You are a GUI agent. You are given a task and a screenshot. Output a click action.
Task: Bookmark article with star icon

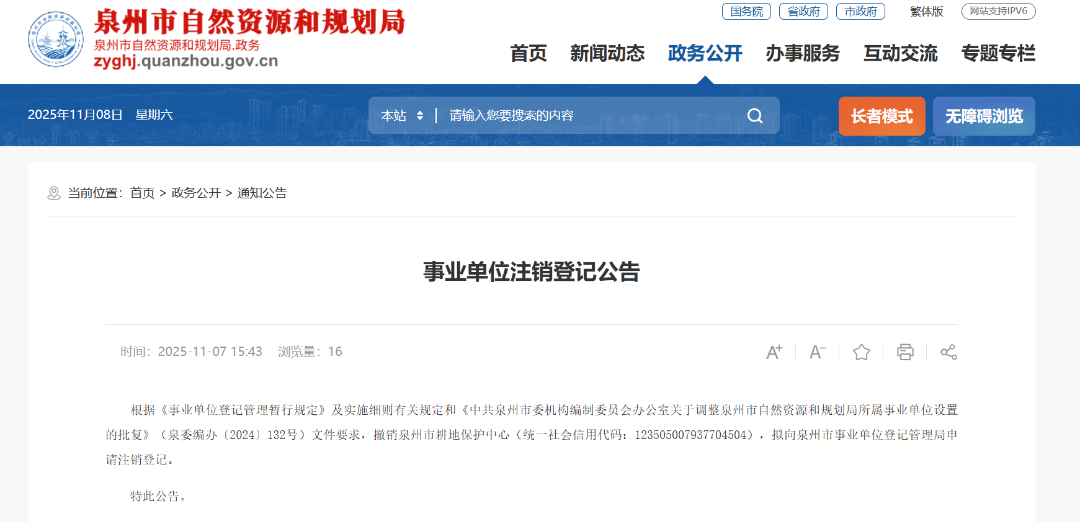click(x=861, y=352)
